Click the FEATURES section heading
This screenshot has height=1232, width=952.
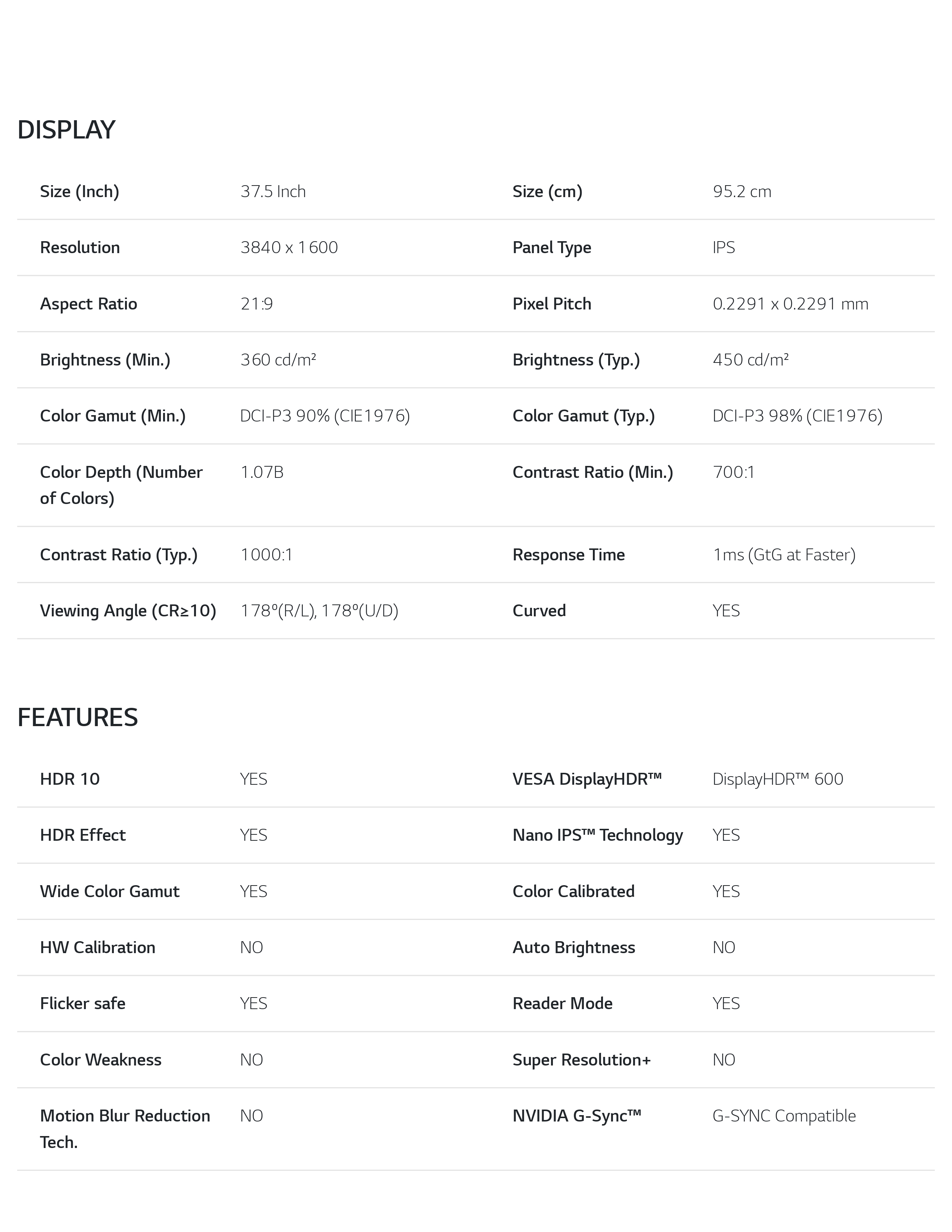pos(77,718)
